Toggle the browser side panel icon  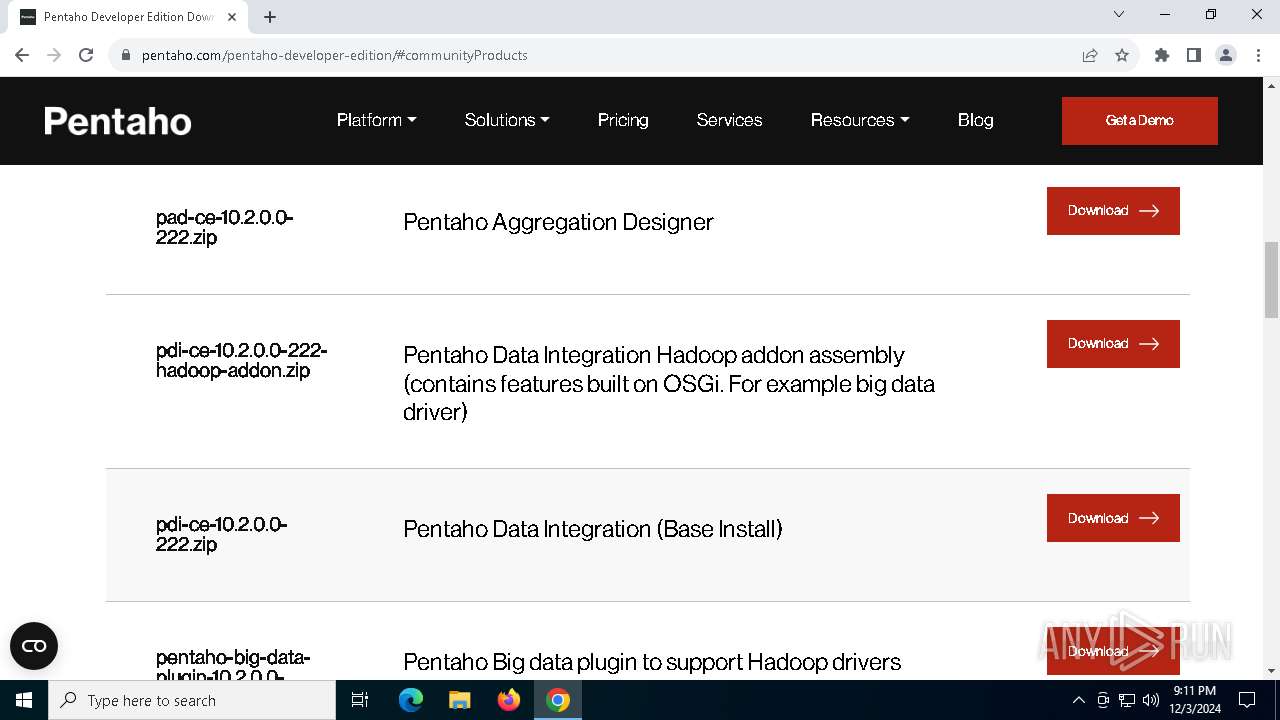pyautogui.click(x=1194, y=55)
